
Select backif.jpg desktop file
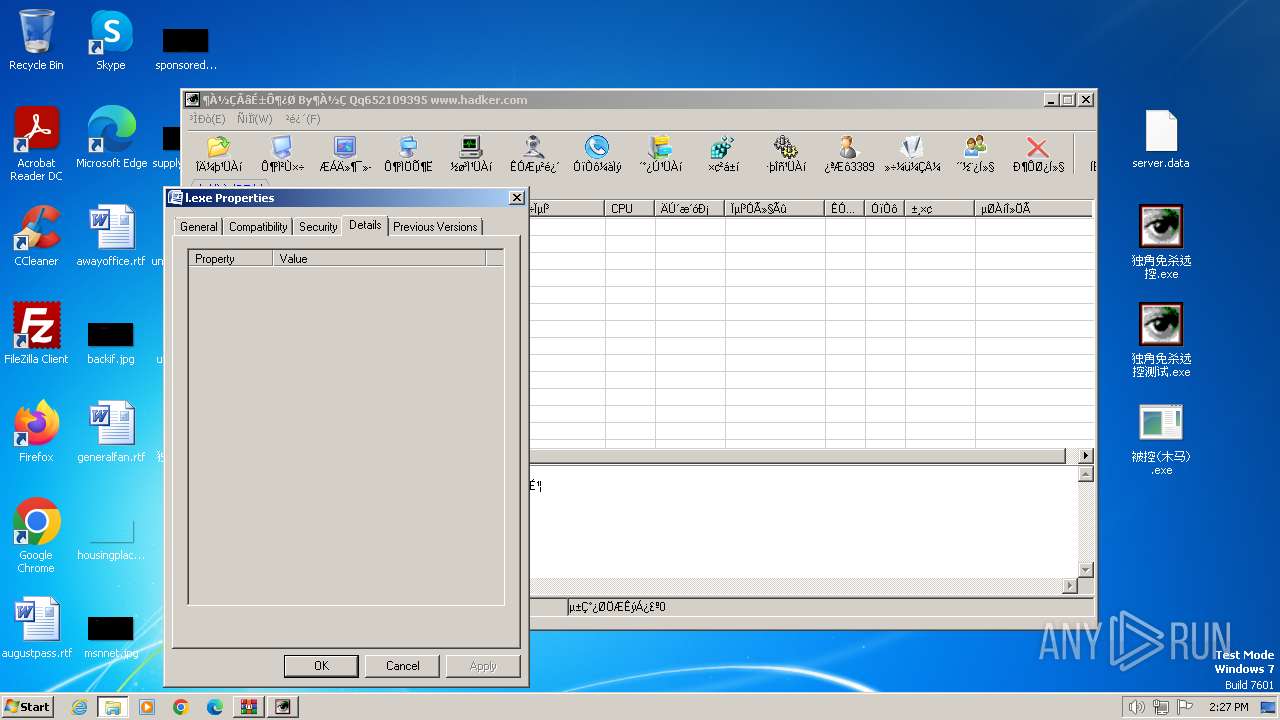tap(111, 341)
